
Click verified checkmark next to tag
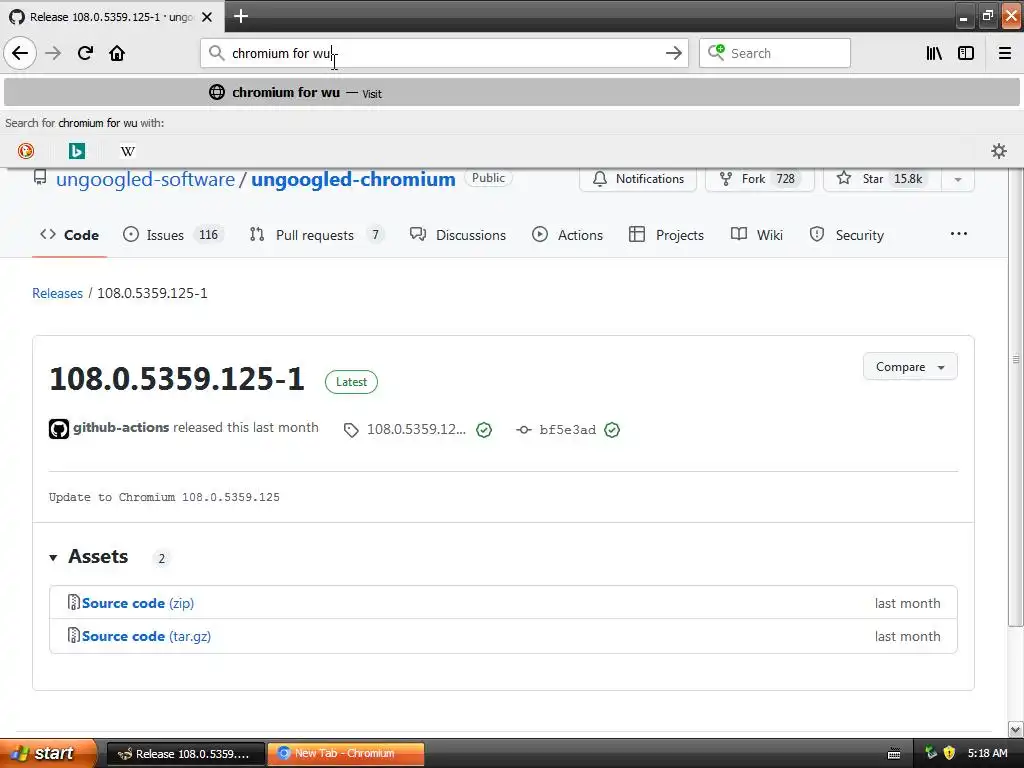coord(484,430)
